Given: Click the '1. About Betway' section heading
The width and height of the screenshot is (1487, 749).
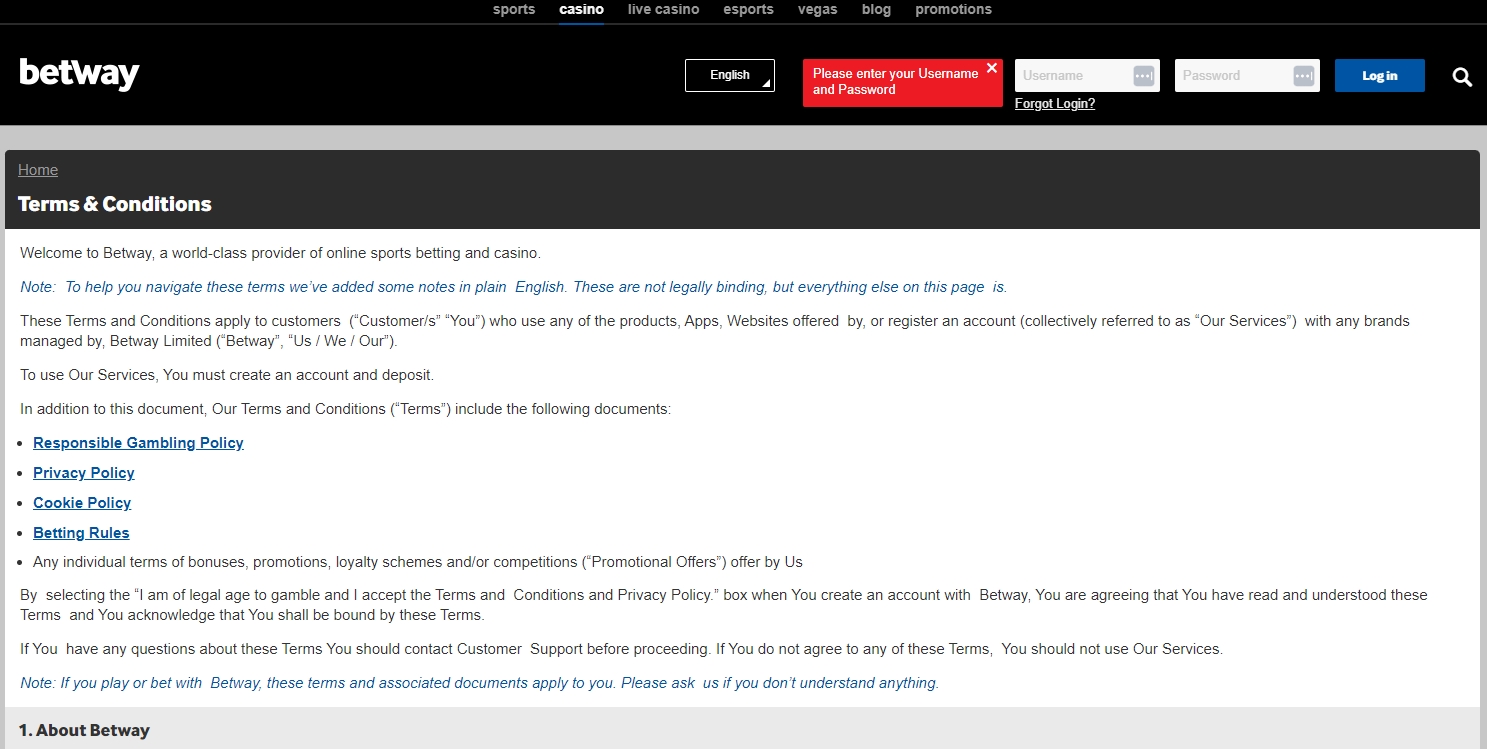Looking at the screenshot, I should point(84,731).
